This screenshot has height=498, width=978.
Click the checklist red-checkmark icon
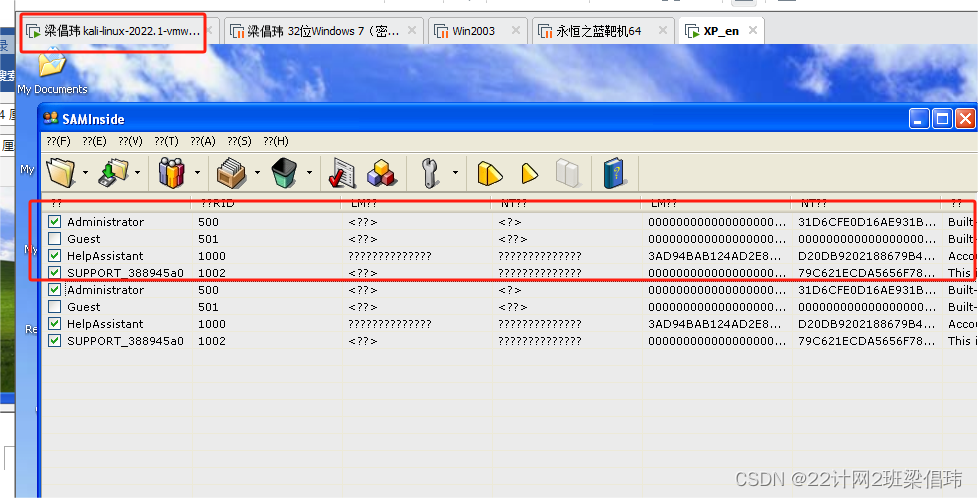(x=342, y=173)
